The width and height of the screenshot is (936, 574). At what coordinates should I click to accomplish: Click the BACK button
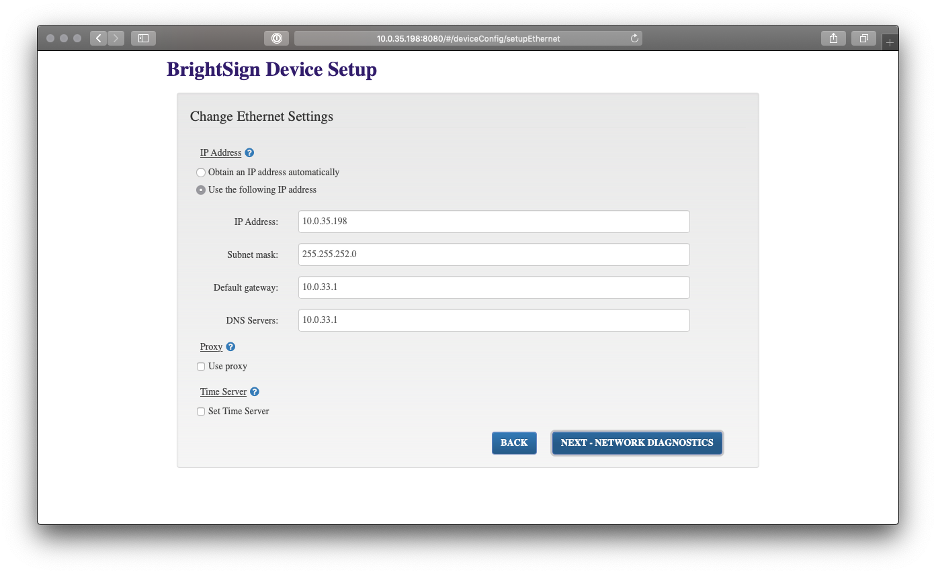pos(514,443)
